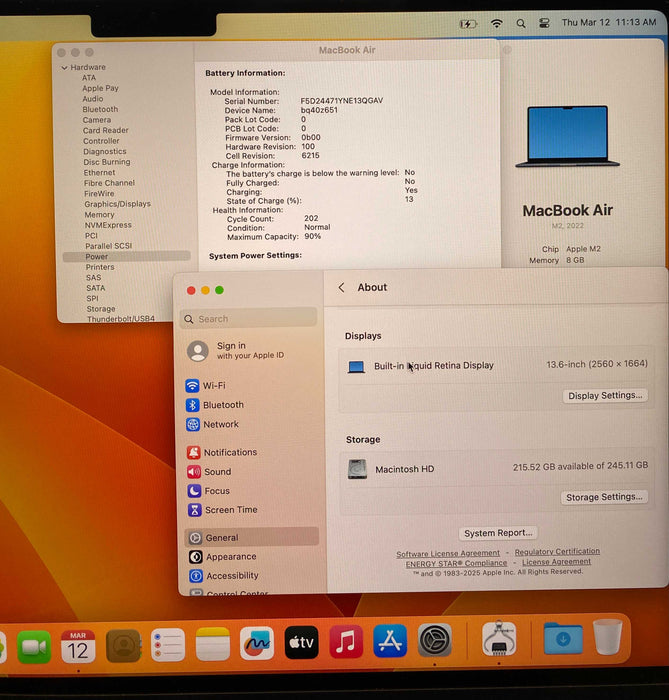Viewport: 669px width, 700px height.
Task: Select Audio in System Information sidebar
Action: [x=93, y=99]
